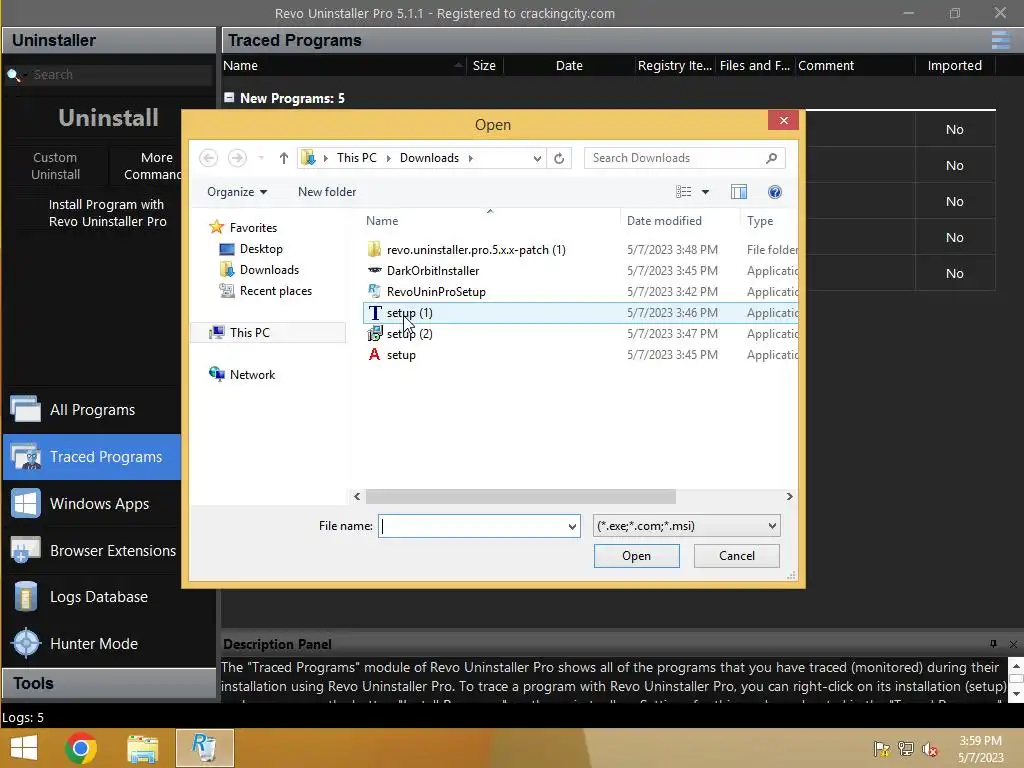
Task: Expand the Downloads breadcrumb chevron
Action: tap(470, 158)
